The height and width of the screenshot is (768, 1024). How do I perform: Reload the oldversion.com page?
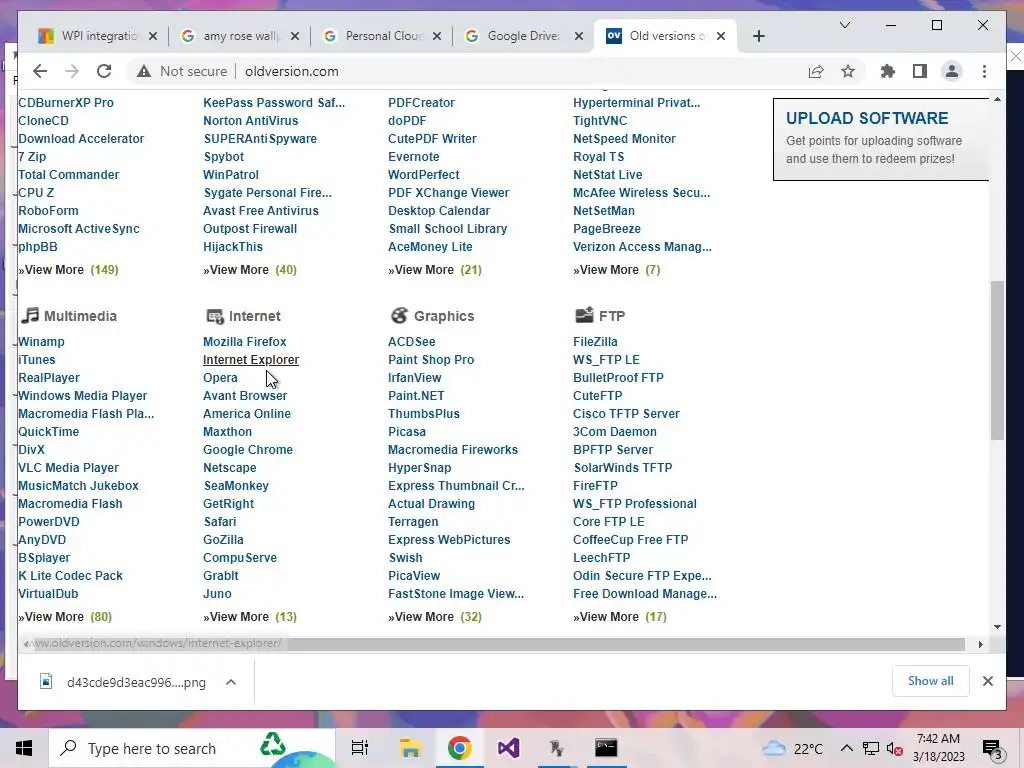click(104, 71)
